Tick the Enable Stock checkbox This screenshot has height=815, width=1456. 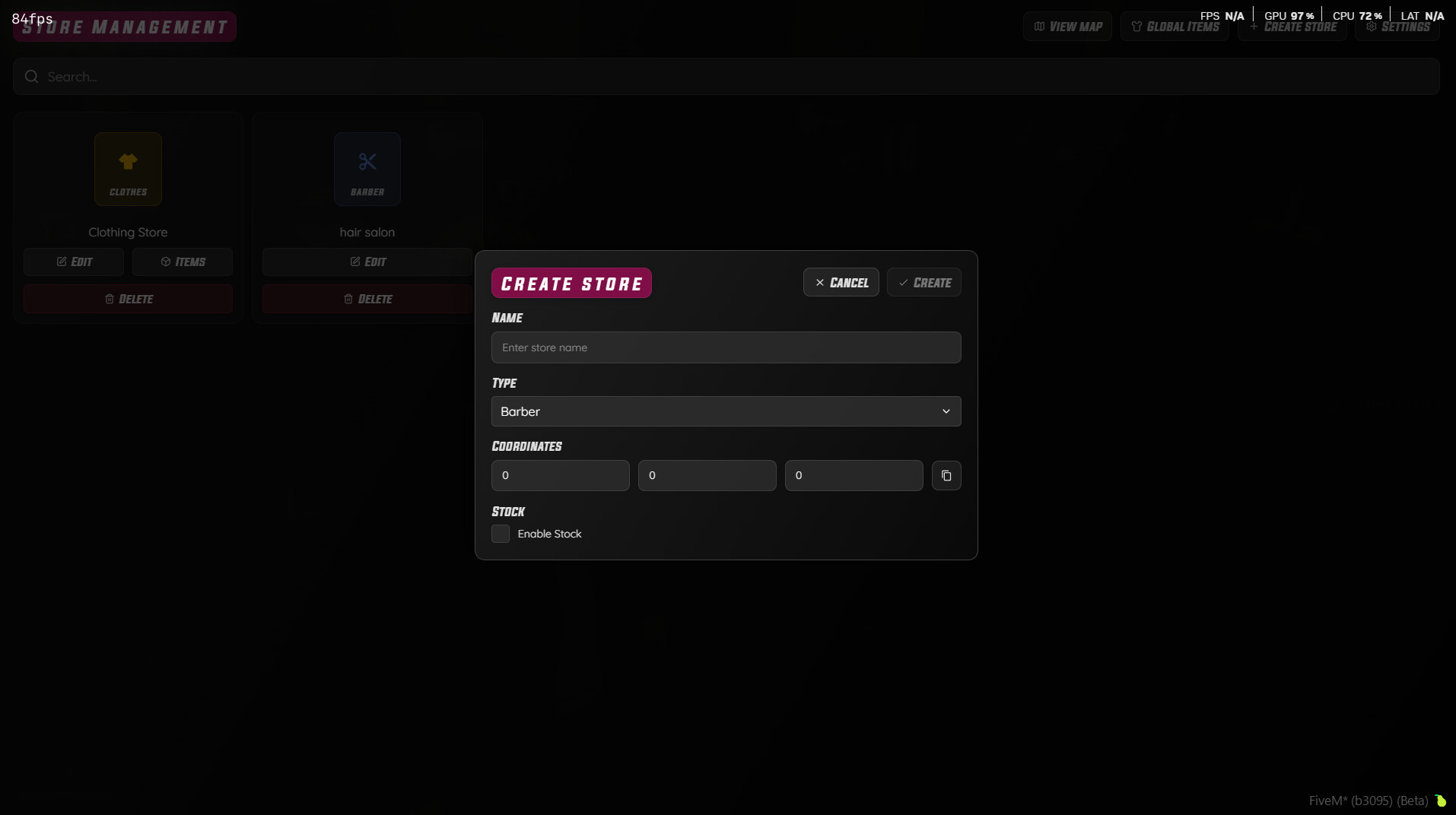pyautogui.click(x=501, y=534)
